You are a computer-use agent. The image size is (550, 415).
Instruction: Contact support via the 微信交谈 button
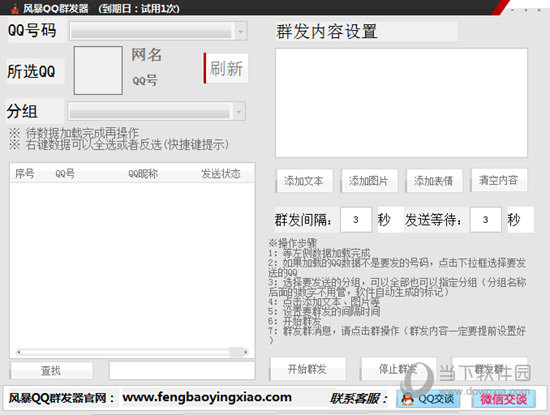(x=504, y=399)
